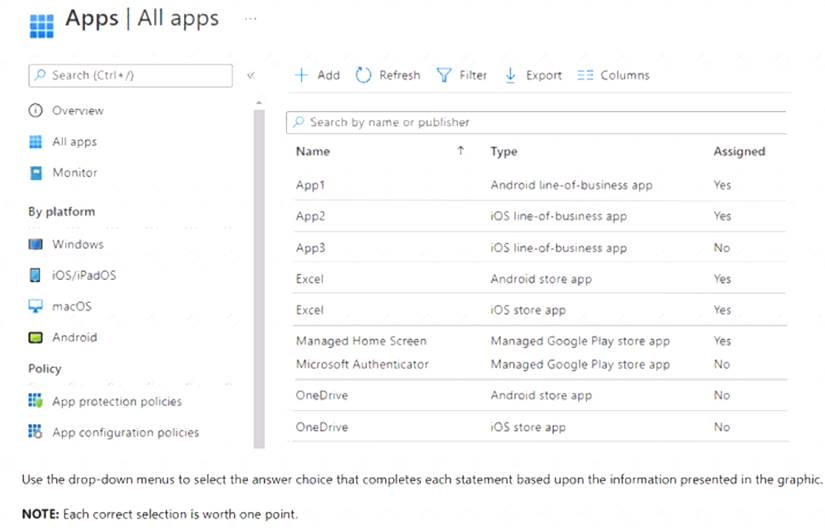Refresh the apps list

[x=399, y=75]
